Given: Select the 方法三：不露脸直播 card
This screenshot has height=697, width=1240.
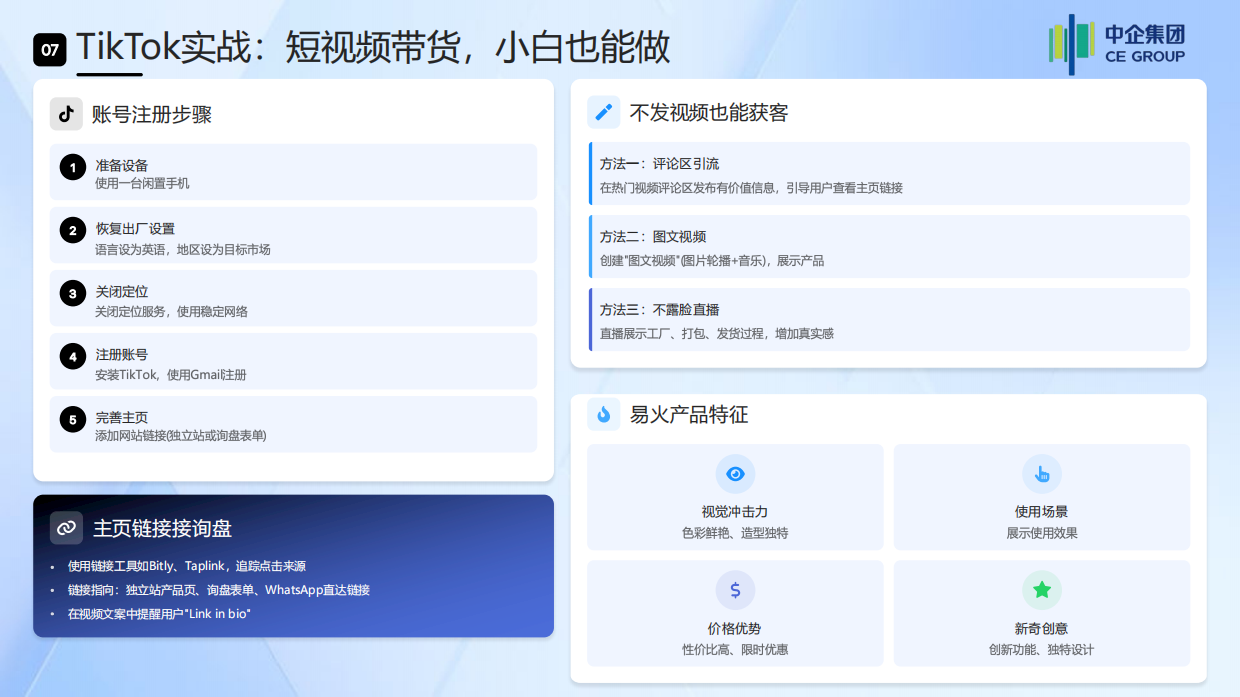Looking at the screenshot, I should (888, 320).
